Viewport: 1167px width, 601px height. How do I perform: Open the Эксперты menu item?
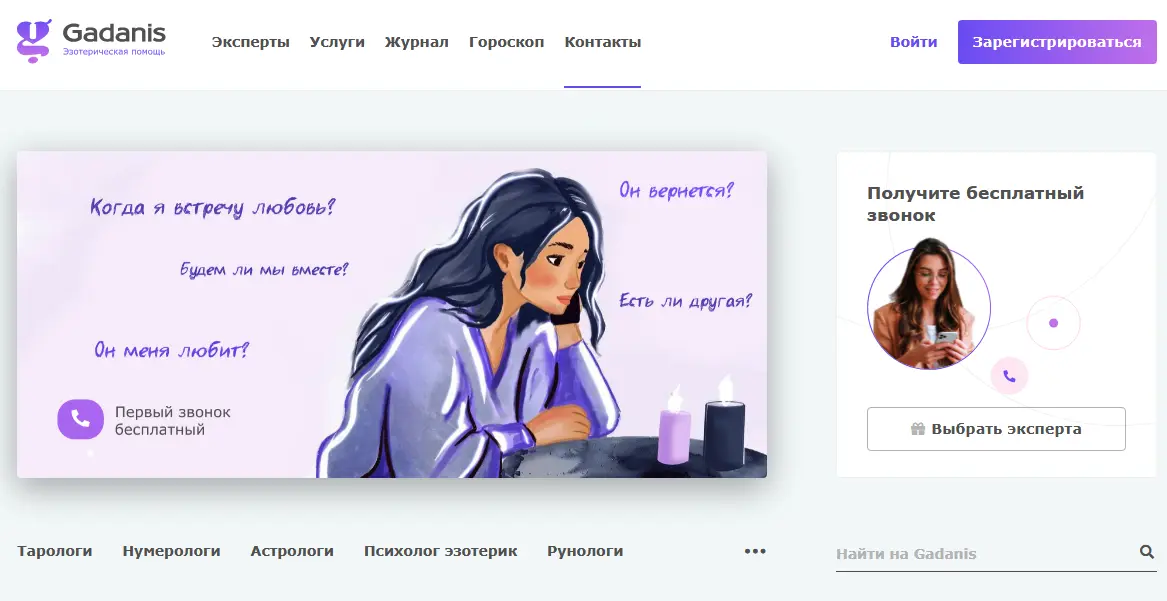click(x=250, y=42)
